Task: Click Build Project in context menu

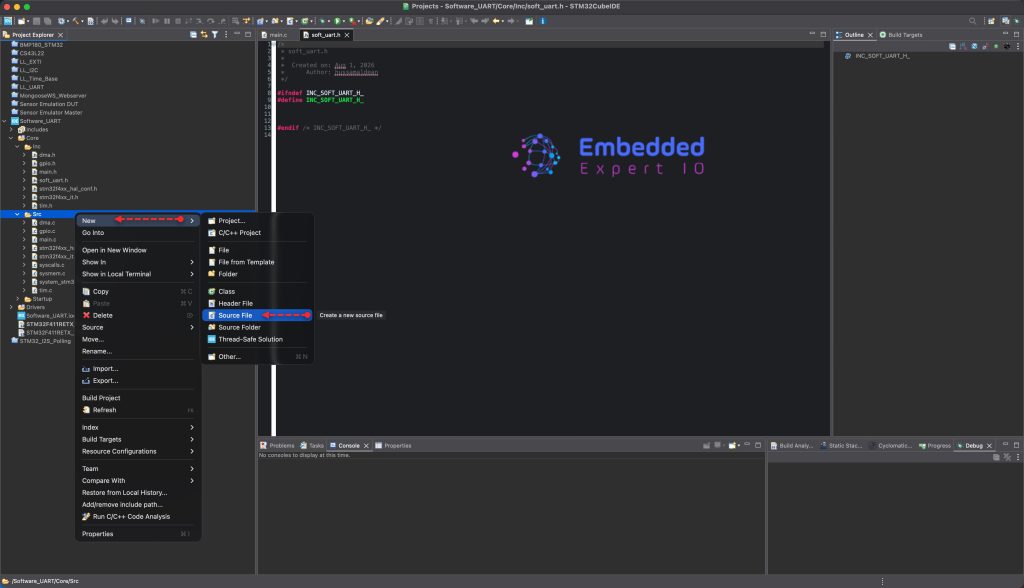Action: pyautogui.click(x=138, y=398)
